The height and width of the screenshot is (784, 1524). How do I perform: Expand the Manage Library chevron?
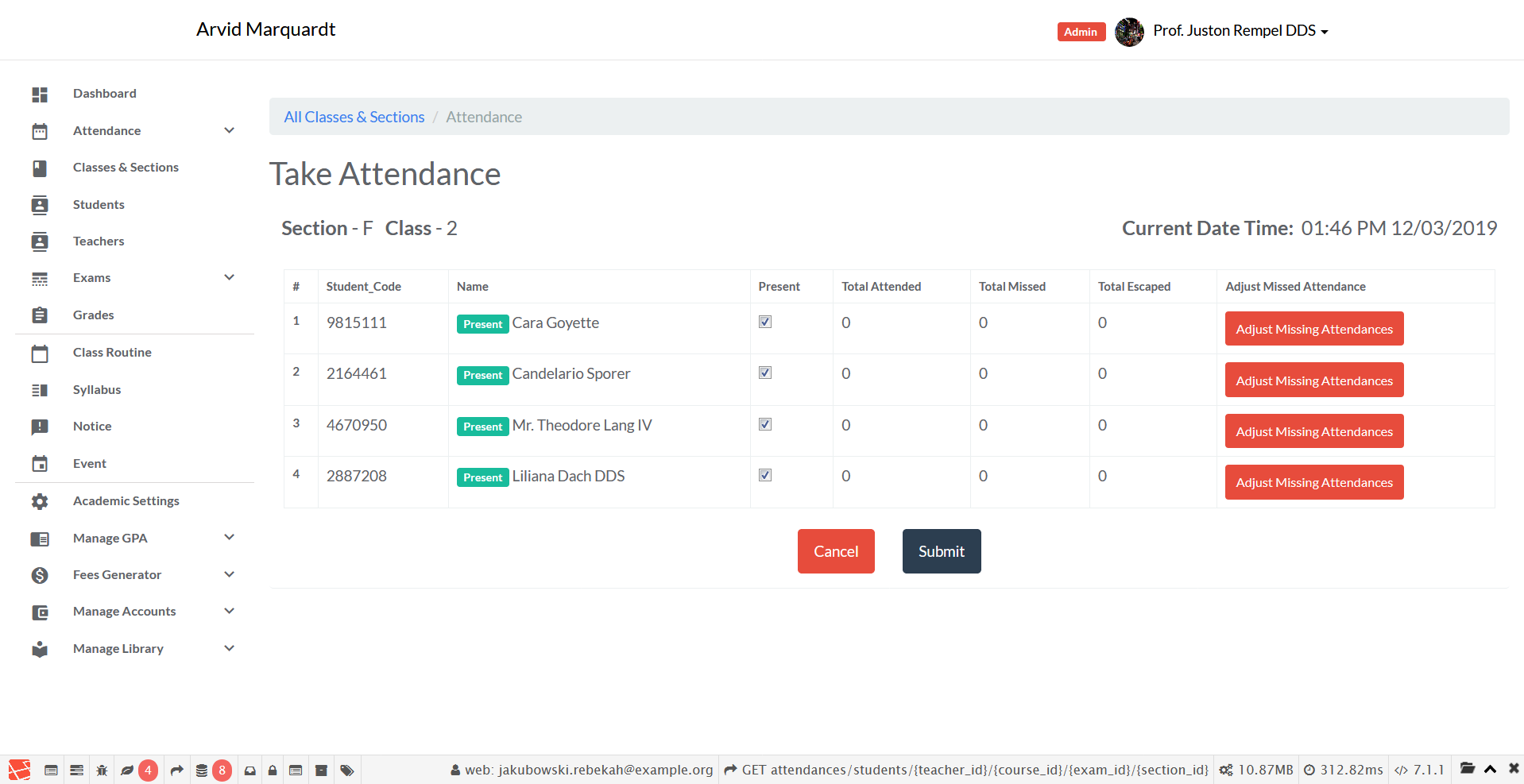pos(229,648)
